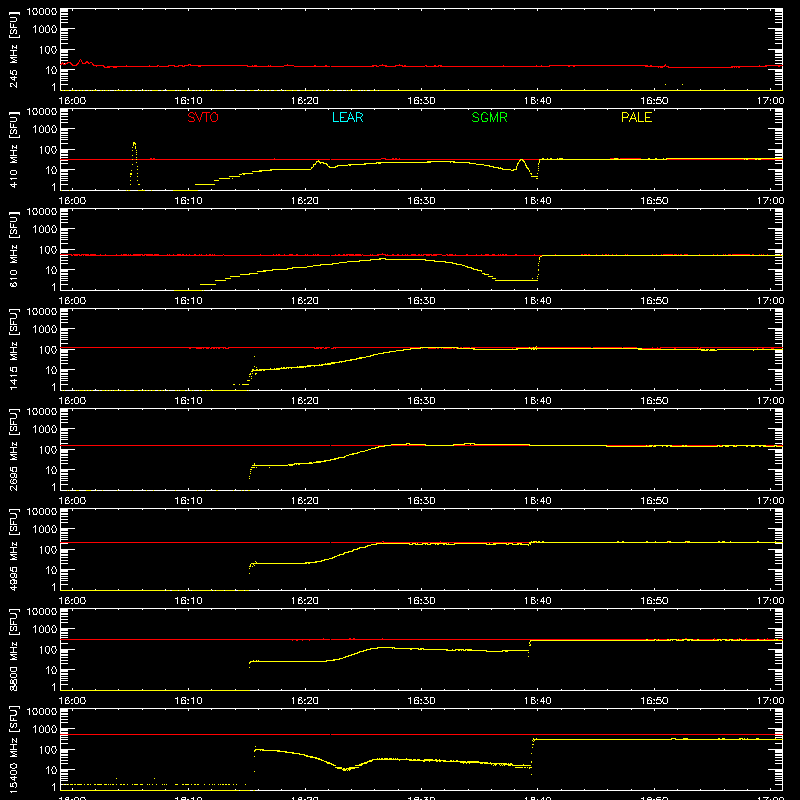Select the 410 MHz [SFU] axis title
Viewport: 800px width, 800px height.
[x=13, y=149]
